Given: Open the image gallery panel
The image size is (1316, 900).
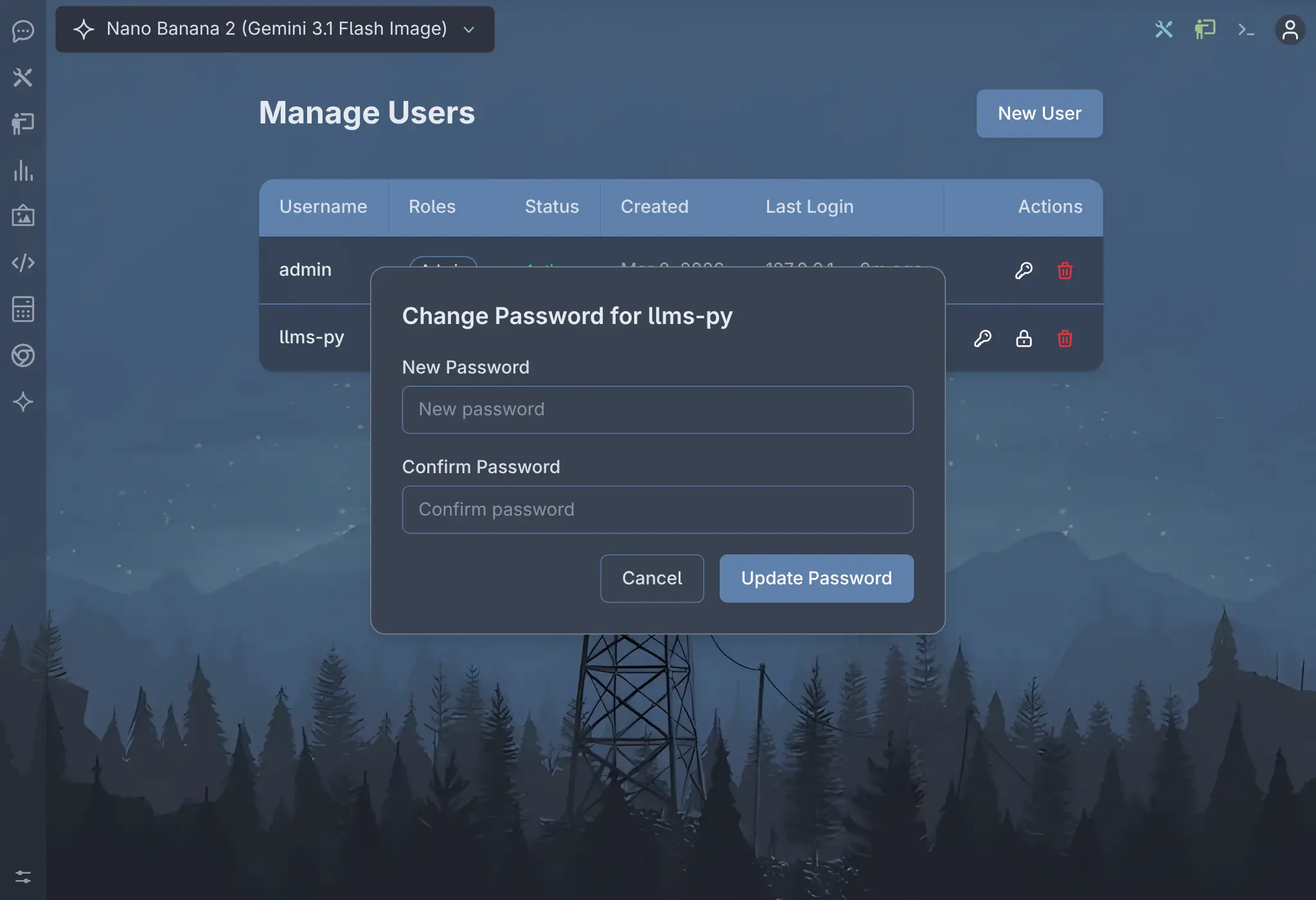Looking at the screenshot, I should [23, 217].
